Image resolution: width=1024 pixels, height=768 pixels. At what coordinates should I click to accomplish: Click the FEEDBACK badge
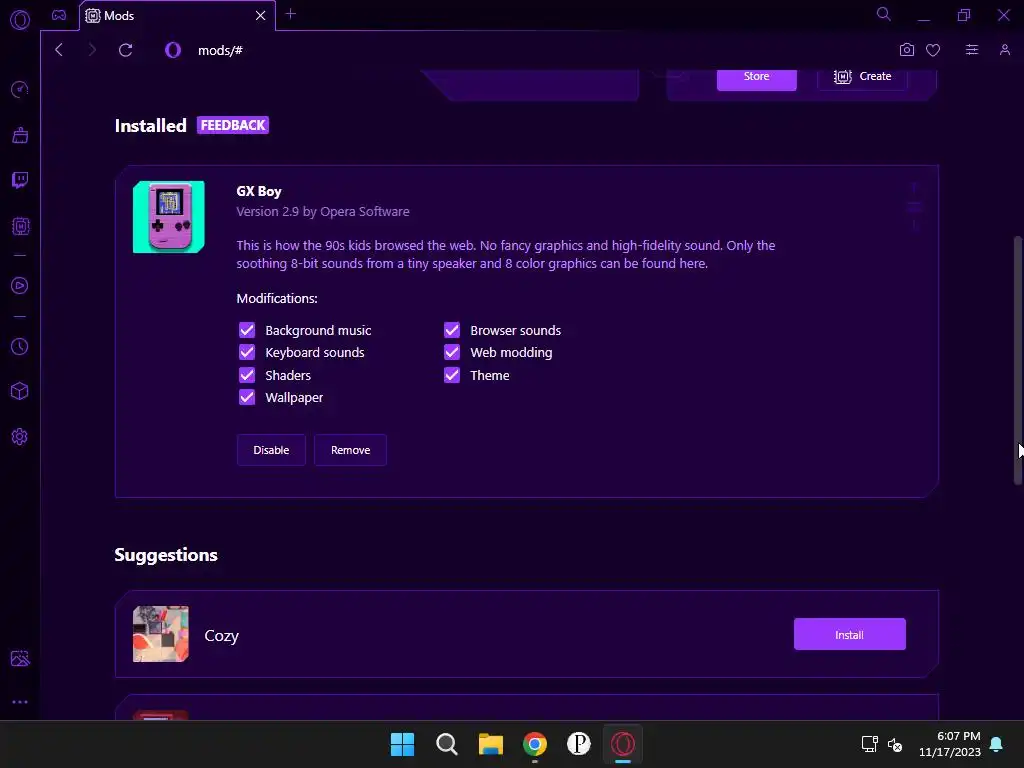point(233,125)
